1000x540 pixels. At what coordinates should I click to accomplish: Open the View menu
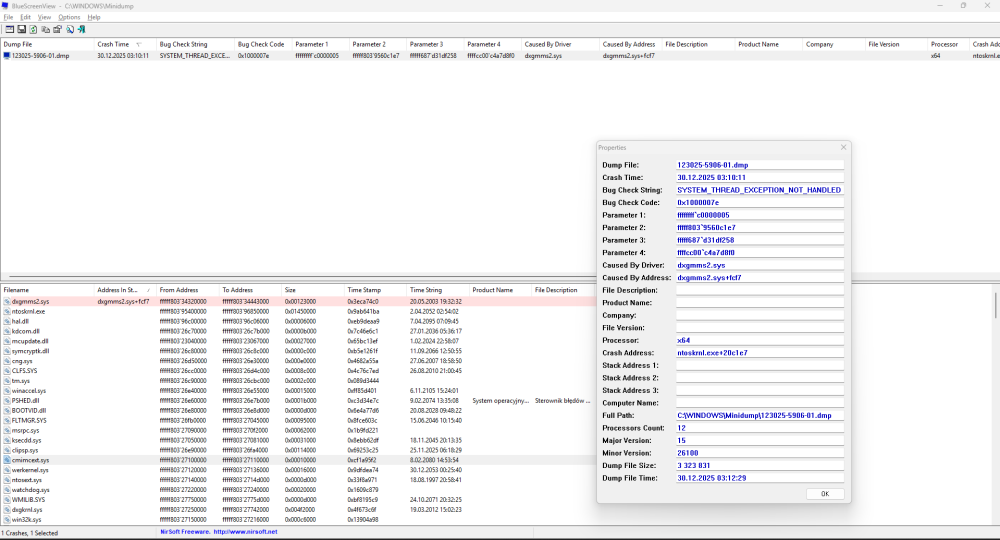(46, 17)
